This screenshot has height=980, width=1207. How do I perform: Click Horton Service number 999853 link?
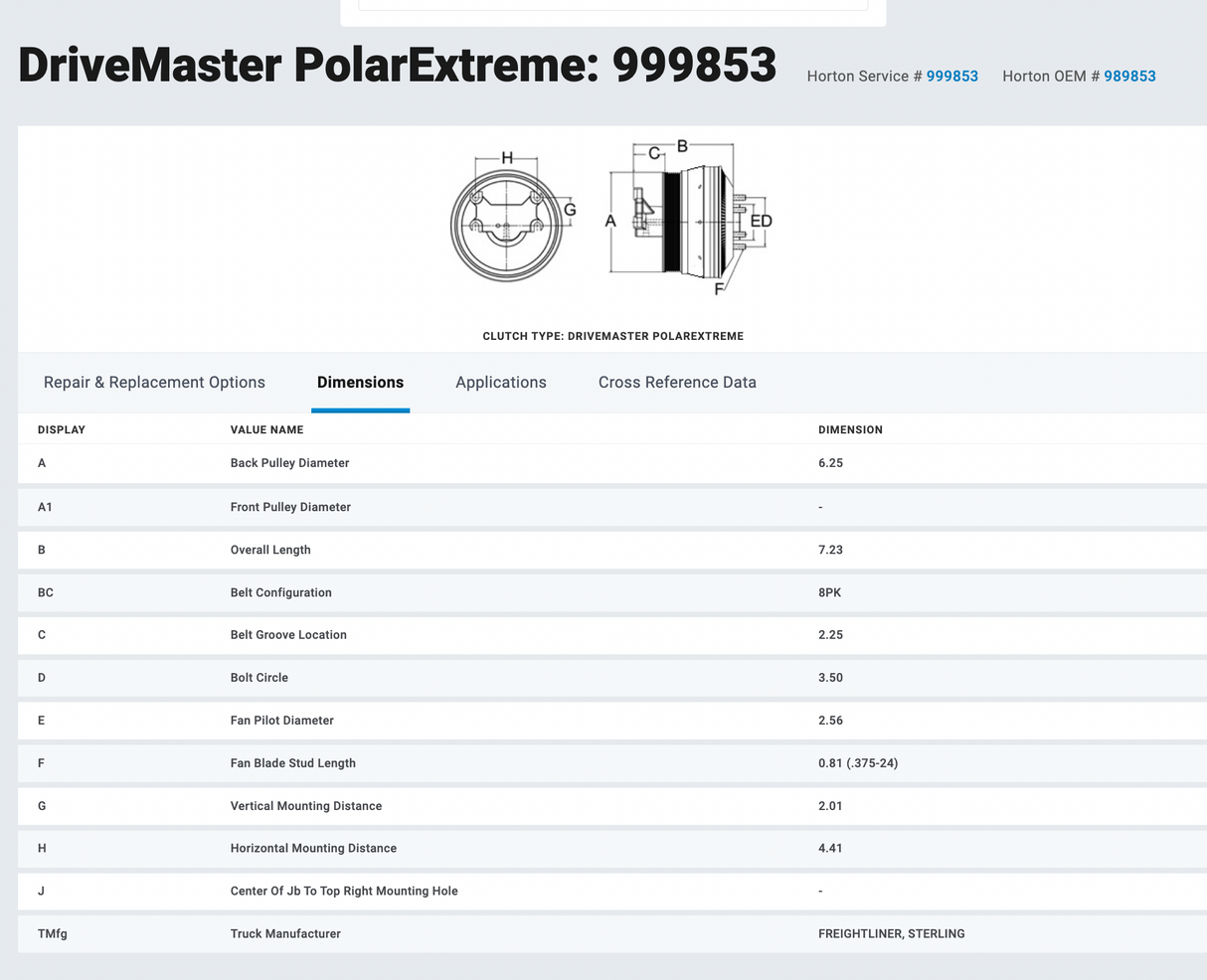coord(951,77)
